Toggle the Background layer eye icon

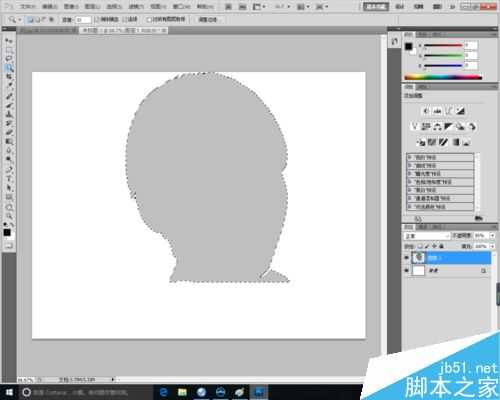click(406, 270)
